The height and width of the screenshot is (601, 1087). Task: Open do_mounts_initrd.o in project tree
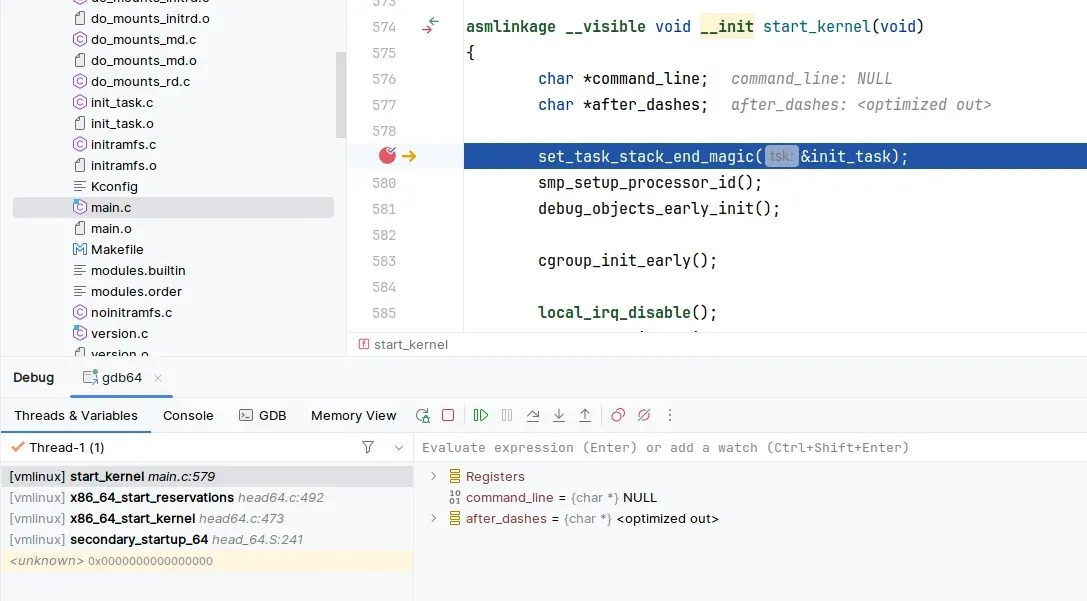point(150,19)
